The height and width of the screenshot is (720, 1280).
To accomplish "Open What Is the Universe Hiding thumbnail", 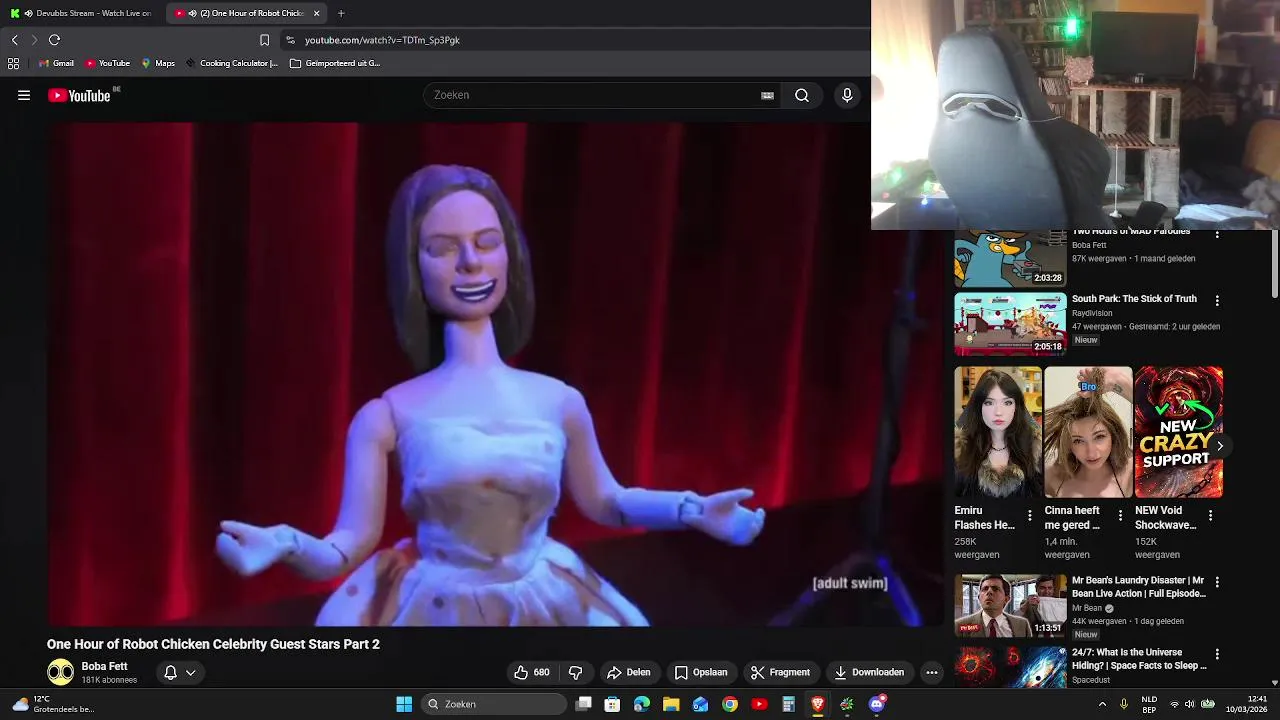I will (x=1010, y=667).
